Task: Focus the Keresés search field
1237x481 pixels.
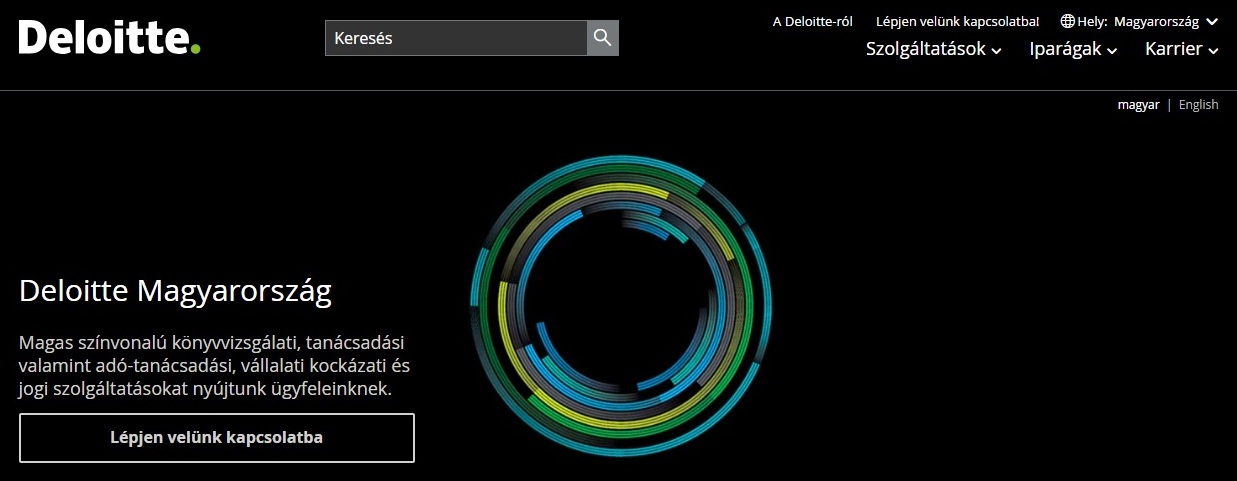Action: pos(456,38)
